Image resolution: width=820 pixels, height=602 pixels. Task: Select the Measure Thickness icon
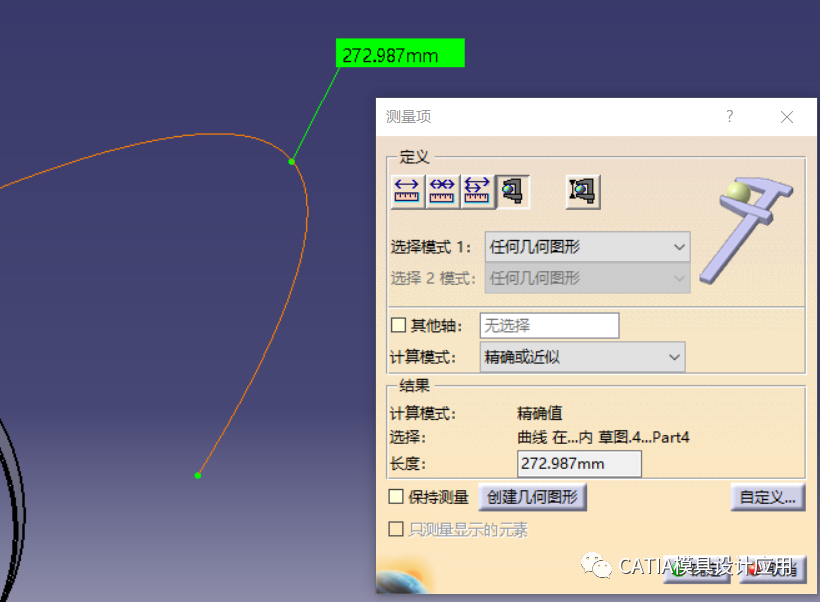point(582,190)
